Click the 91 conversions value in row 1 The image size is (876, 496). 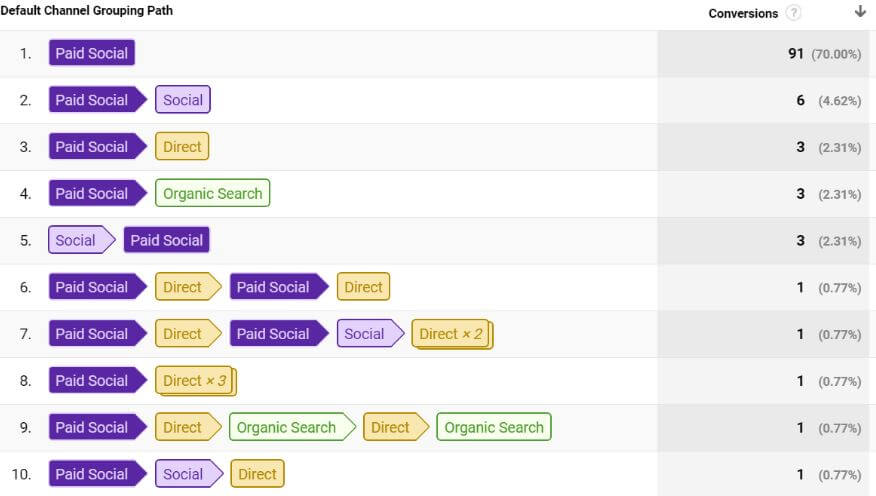pyautogui.click(x=796, y=54)
